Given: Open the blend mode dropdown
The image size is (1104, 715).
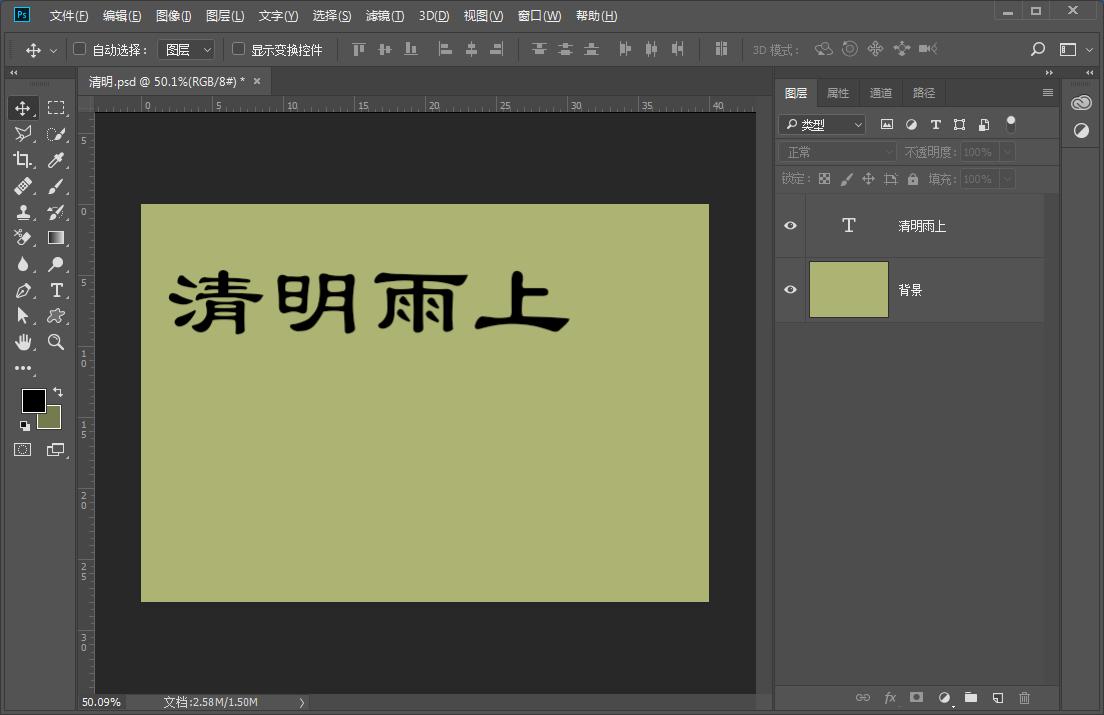Looking at the screenshot, I should coord(836,151).
